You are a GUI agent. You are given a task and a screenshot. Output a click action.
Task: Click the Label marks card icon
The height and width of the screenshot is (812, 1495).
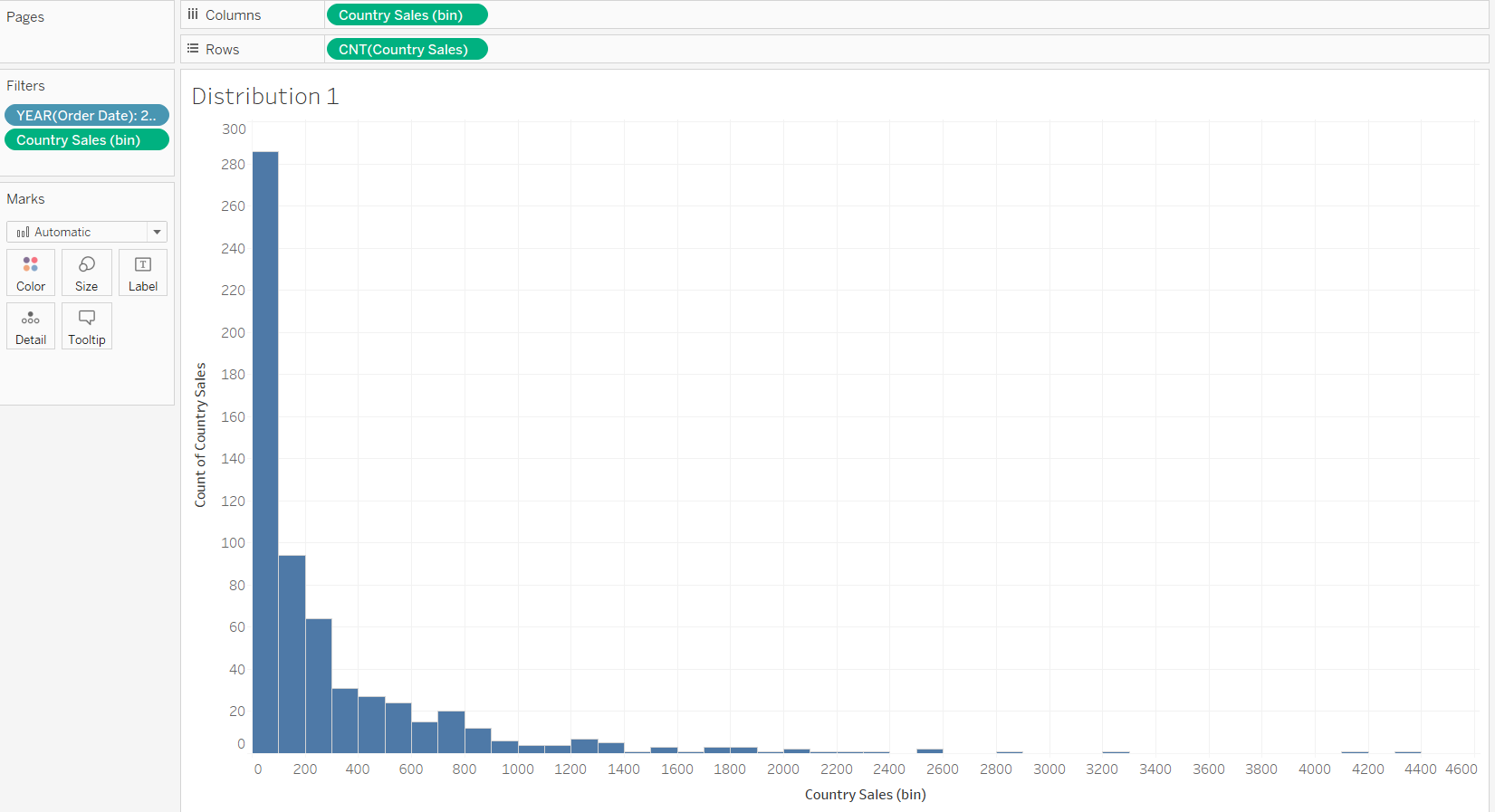pos(143,272)
